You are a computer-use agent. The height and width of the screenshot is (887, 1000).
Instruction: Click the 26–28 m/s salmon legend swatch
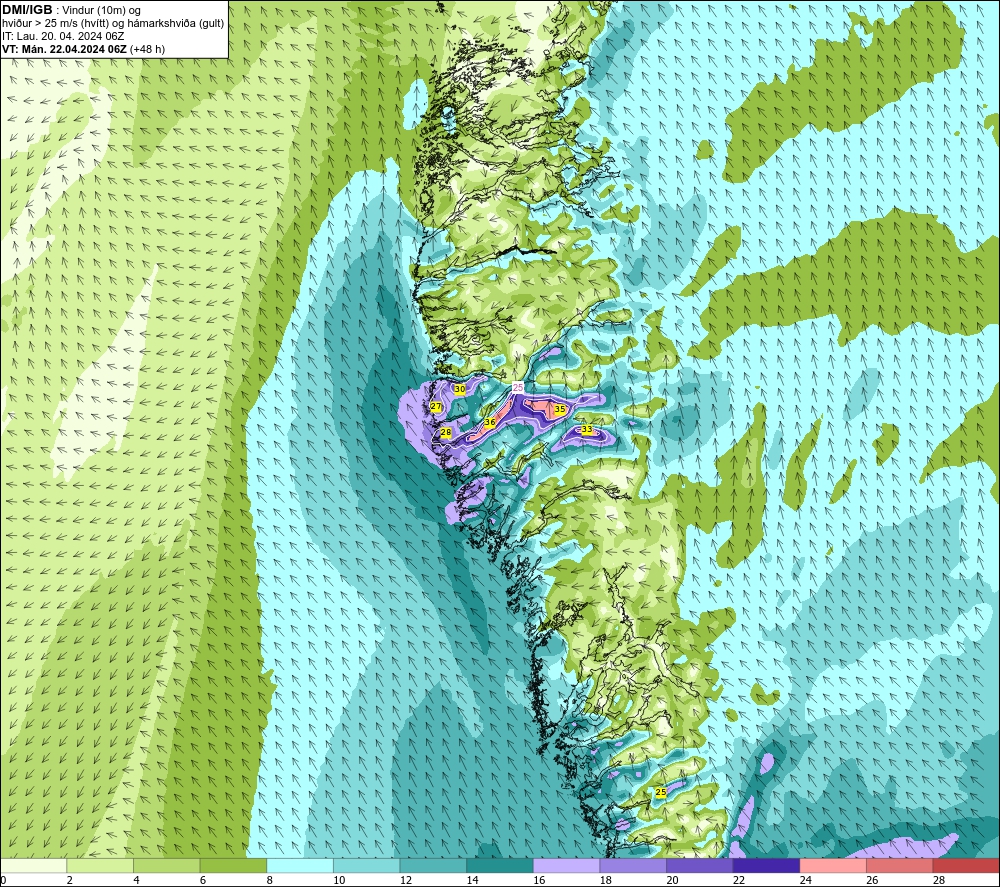point(900,866)
